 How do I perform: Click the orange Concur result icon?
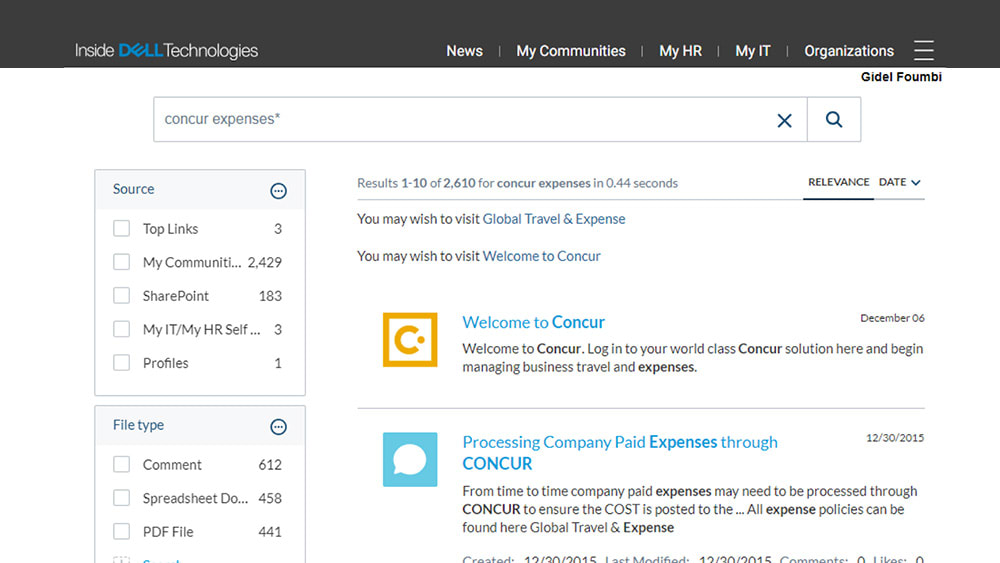click(x=410, y=340)
